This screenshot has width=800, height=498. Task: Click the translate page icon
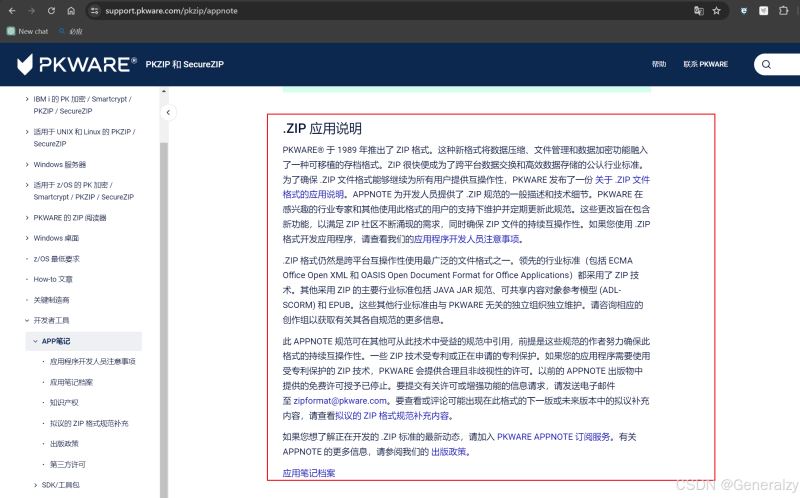699,11
